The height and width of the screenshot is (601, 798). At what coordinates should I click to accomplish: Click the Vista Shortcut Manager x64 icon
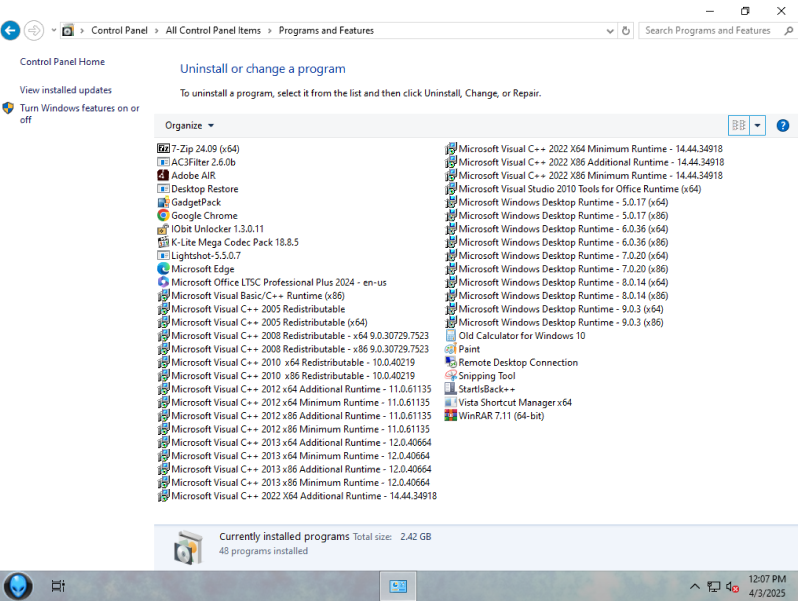click(450, 403)
